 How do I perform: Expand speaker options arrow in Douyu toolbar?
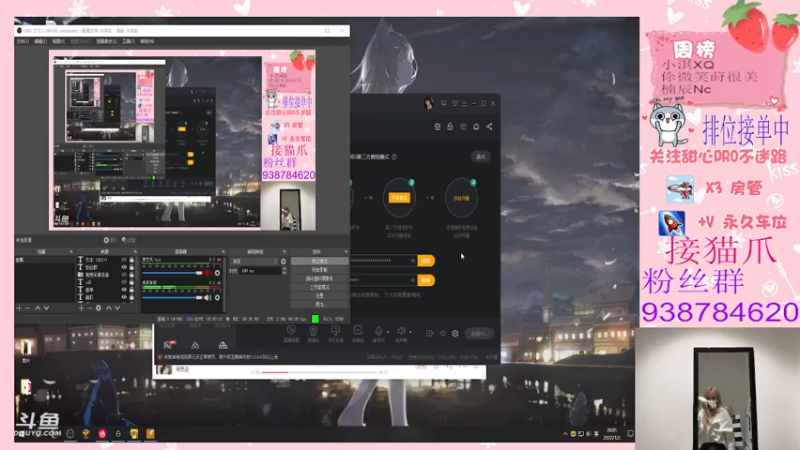410,332
